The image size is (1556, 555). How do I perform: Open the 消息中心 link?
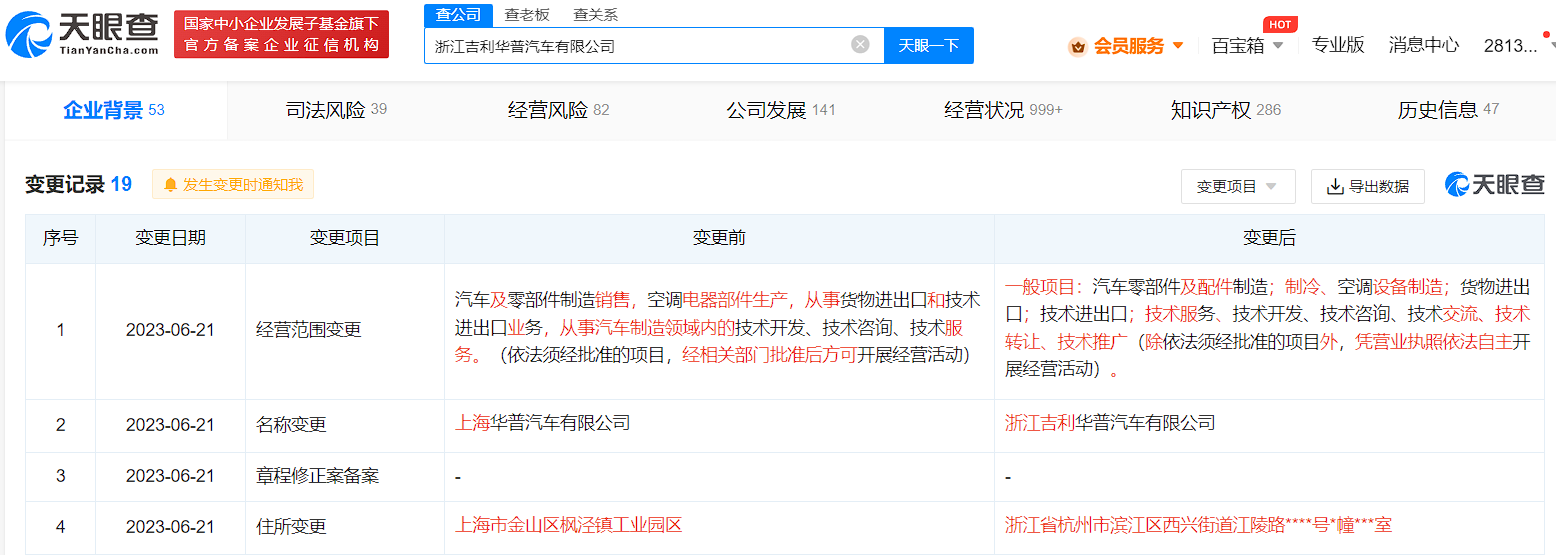tap(1423, 45)
